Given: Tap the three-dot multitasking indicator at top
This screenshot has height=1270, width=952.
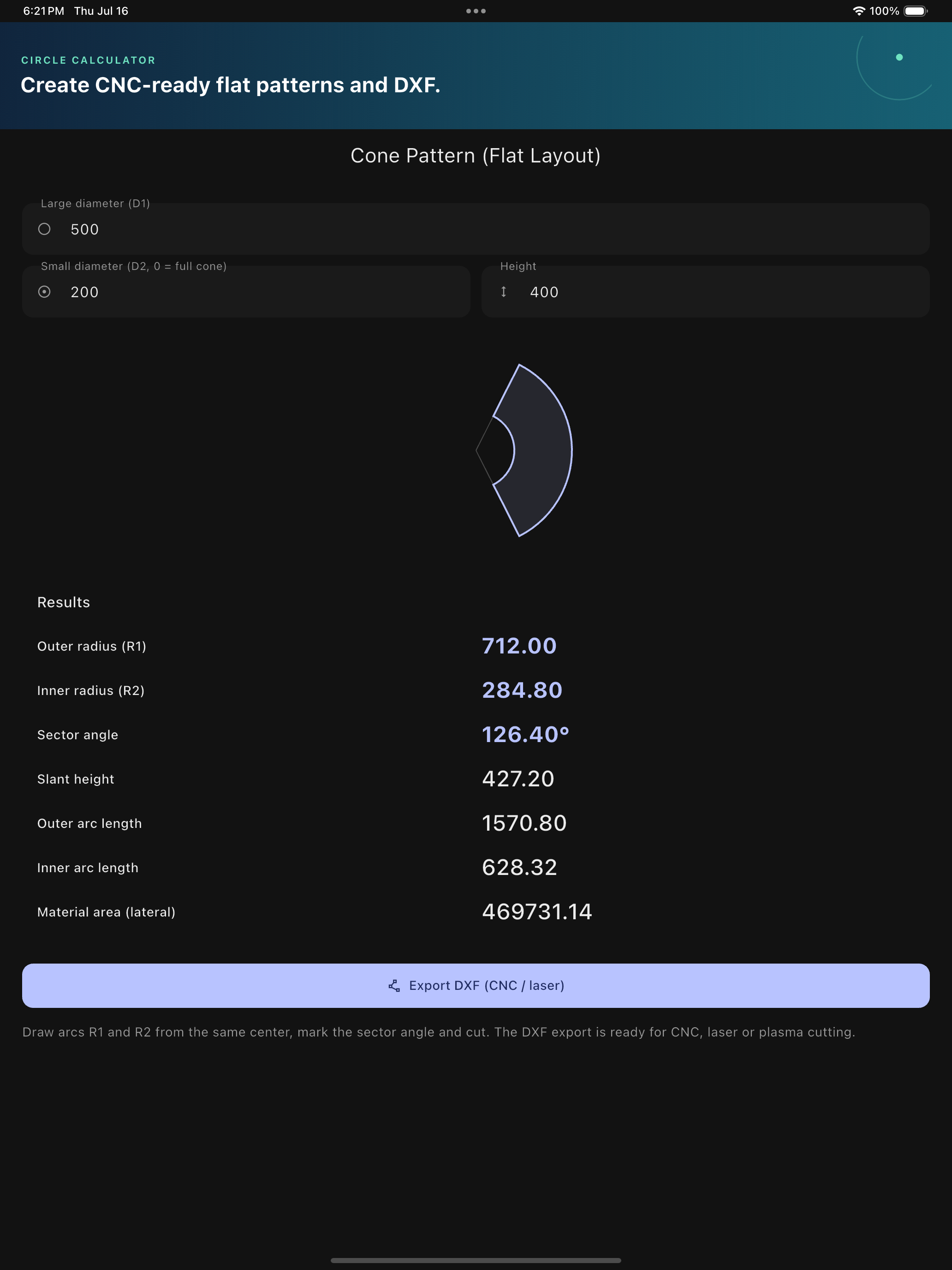Looking at the screenshot, I should pyautogui.click(x=476, y=11).
